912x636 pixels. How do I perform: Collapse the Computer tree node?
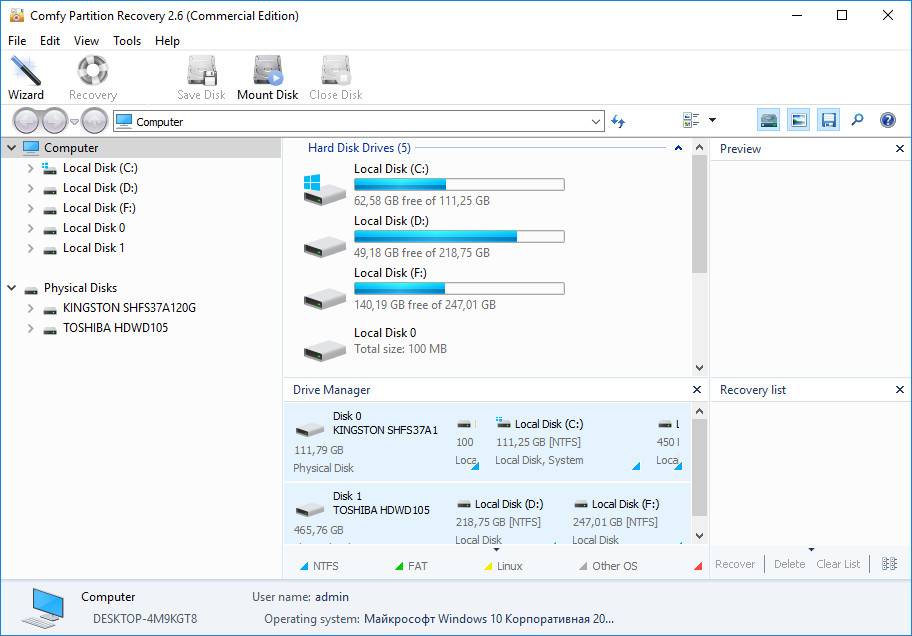click(x=11, y=148)
